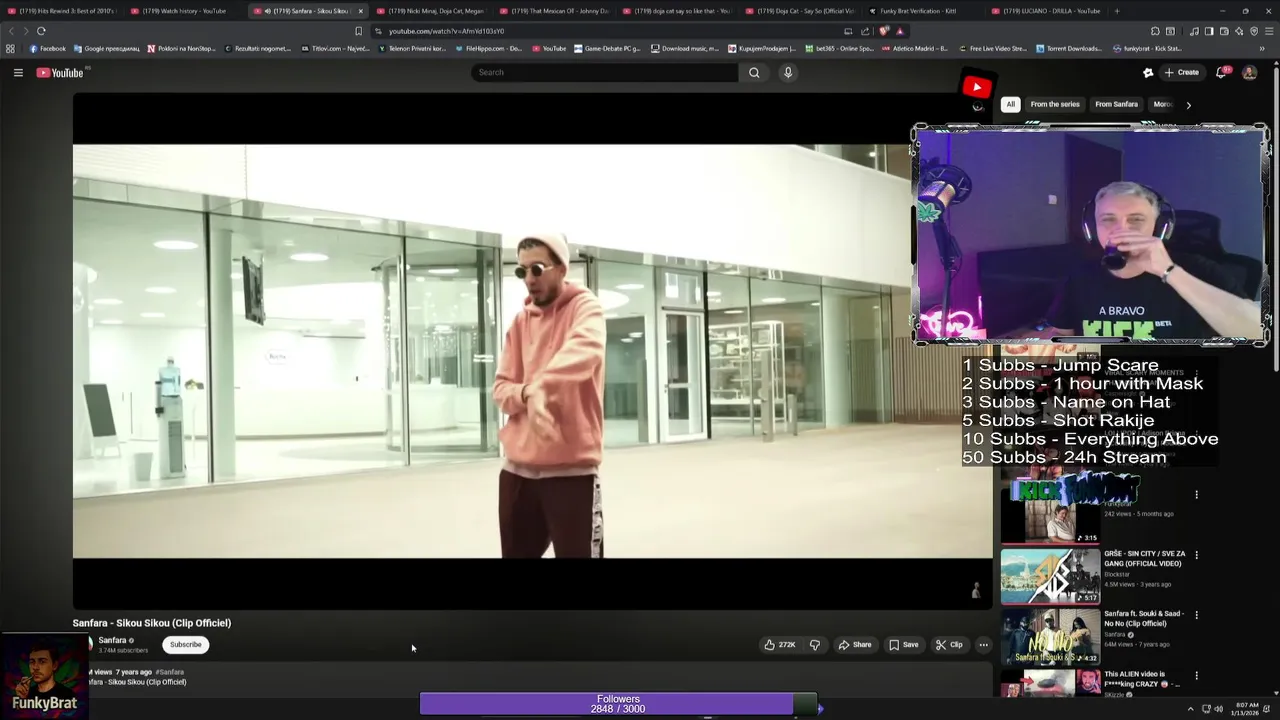The height and width of the screenshot is (720, 1280).
Task: Open the funkybrat Kick Stat bookmark
Action: 1146,48
